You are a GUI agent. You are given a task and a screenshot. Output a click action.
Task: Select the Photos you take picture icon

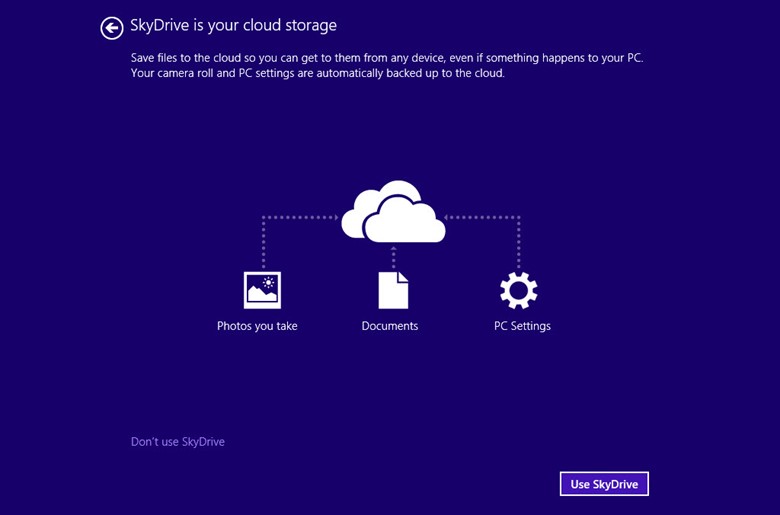(x=262, y=290)
